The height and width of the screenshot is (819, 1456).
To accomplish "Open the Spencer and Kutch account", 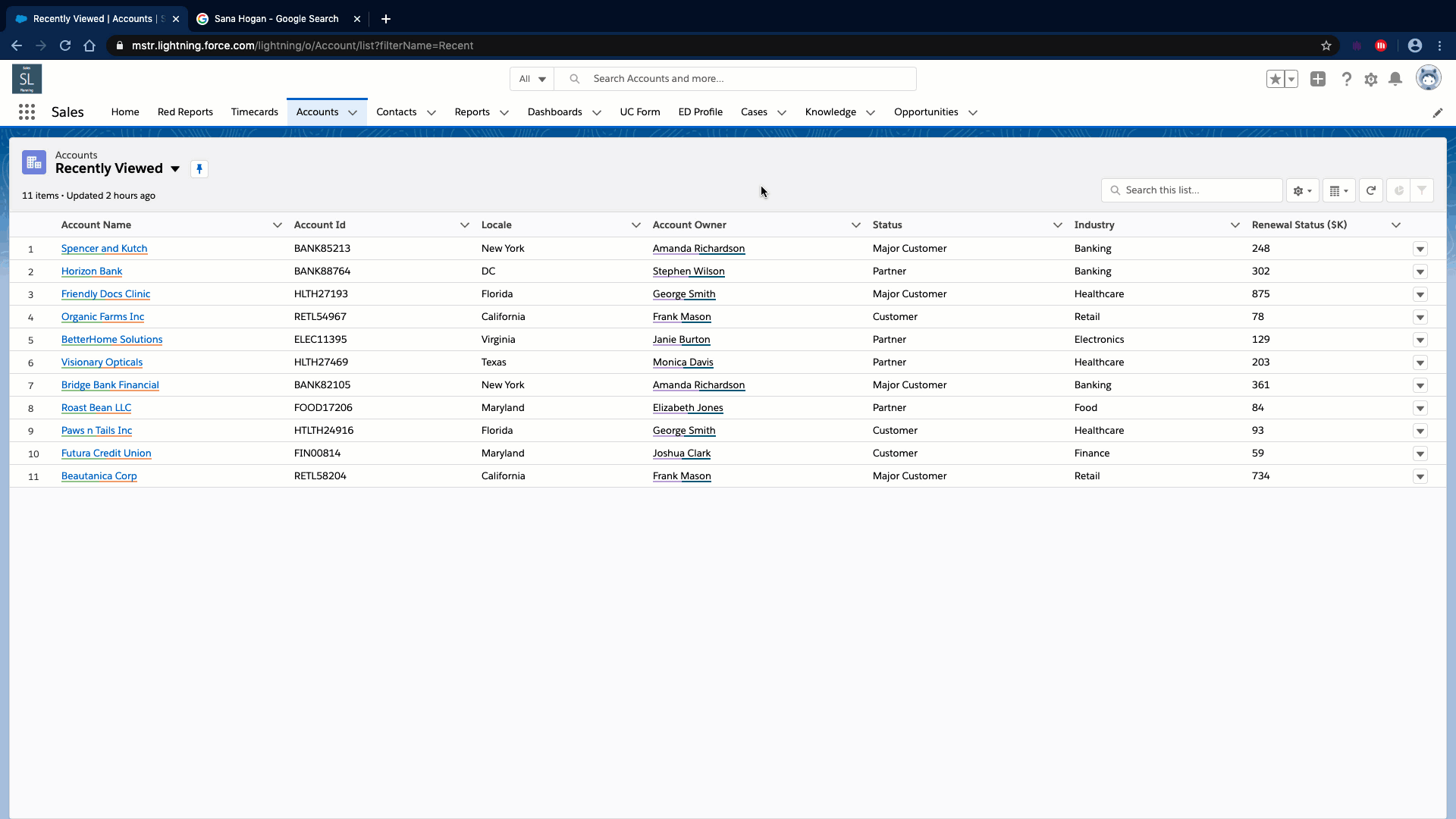I will click(104, 248).
